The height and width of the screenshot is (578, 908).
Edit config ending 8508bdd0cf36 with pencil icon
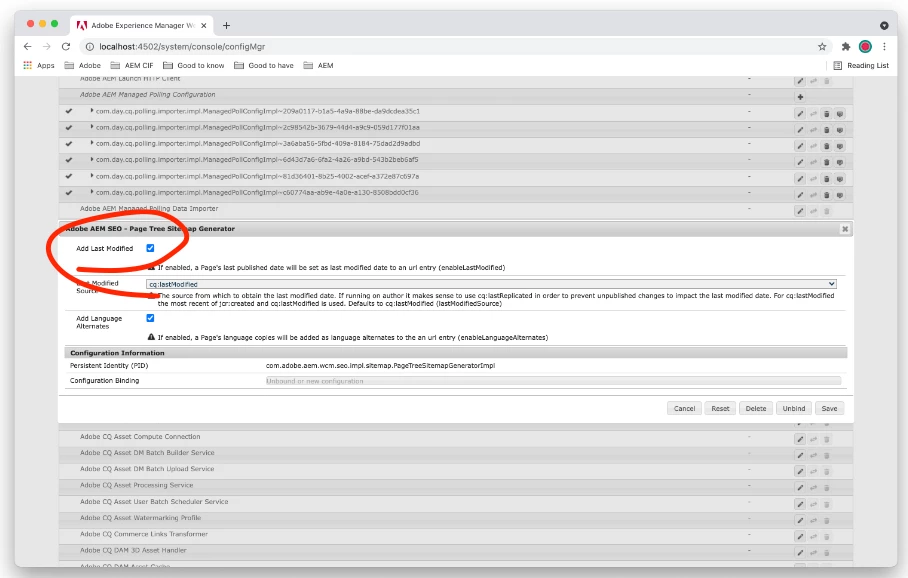[x=800, y=195]
